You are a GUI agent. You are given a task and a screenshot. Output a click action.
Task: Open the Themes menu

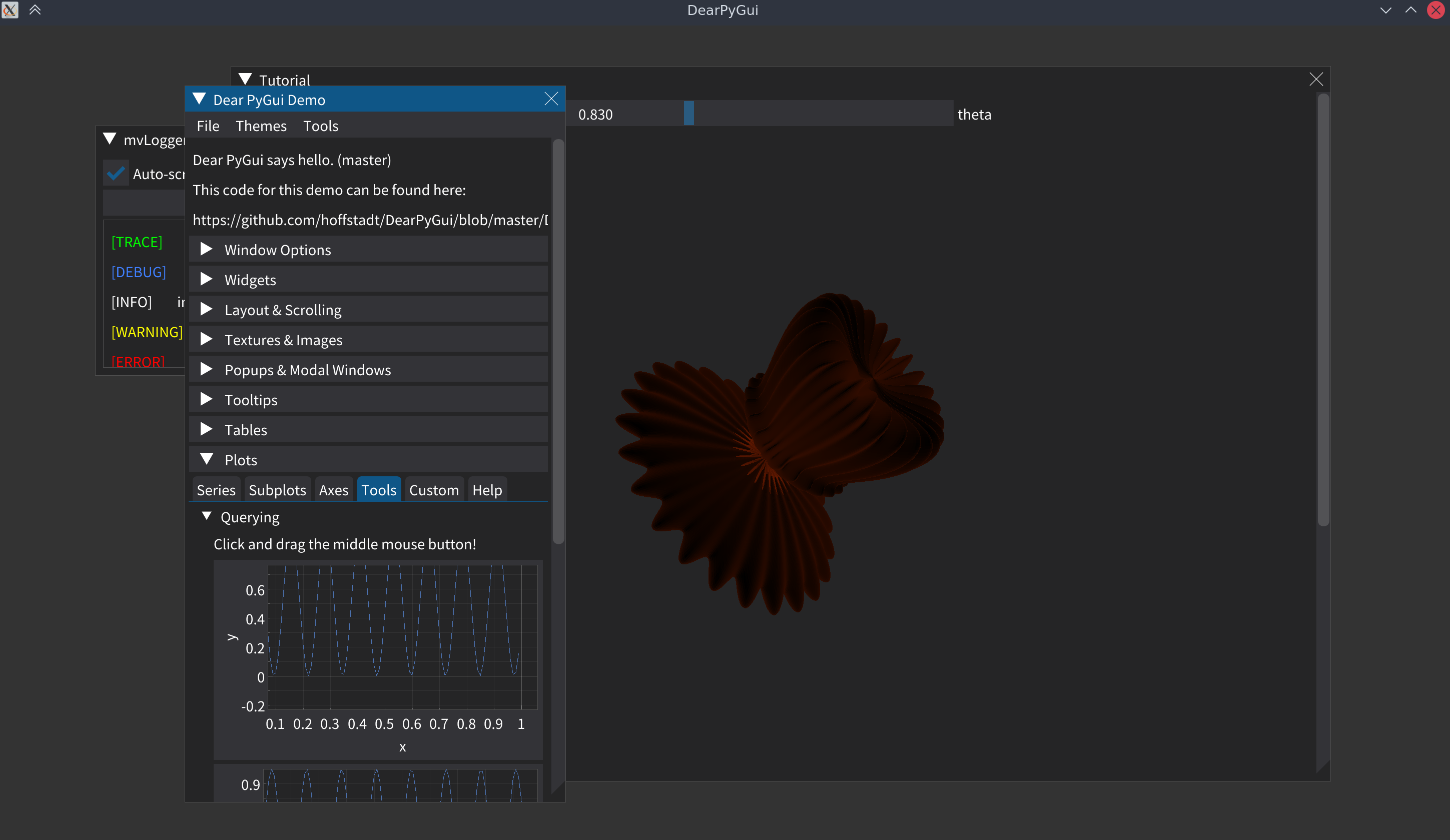[x=261, y=126]
